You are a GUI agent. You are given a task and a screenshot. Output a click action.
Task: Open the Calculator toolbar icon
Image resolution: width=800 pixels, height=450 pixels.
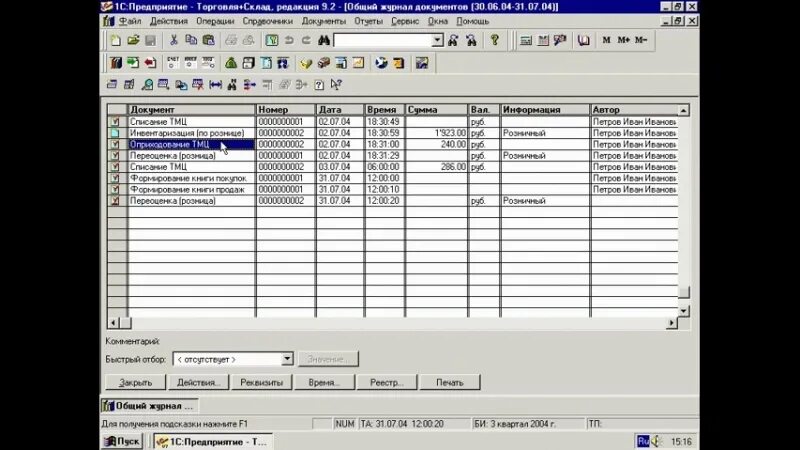click(526, 40)
